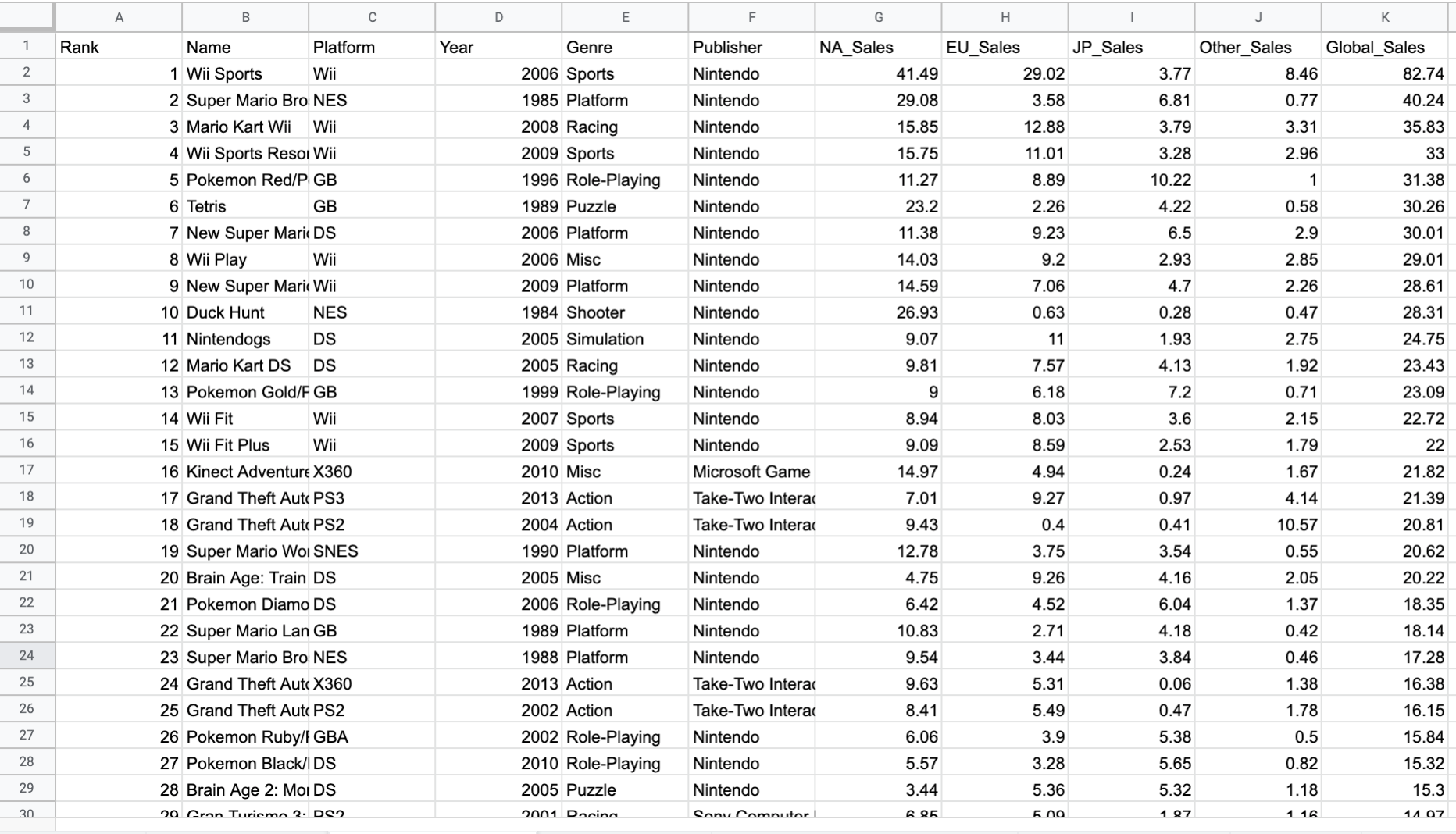Click the Microsoft Game publisher cell
This screenshot has height=834, width=1456.
(751, 472)
